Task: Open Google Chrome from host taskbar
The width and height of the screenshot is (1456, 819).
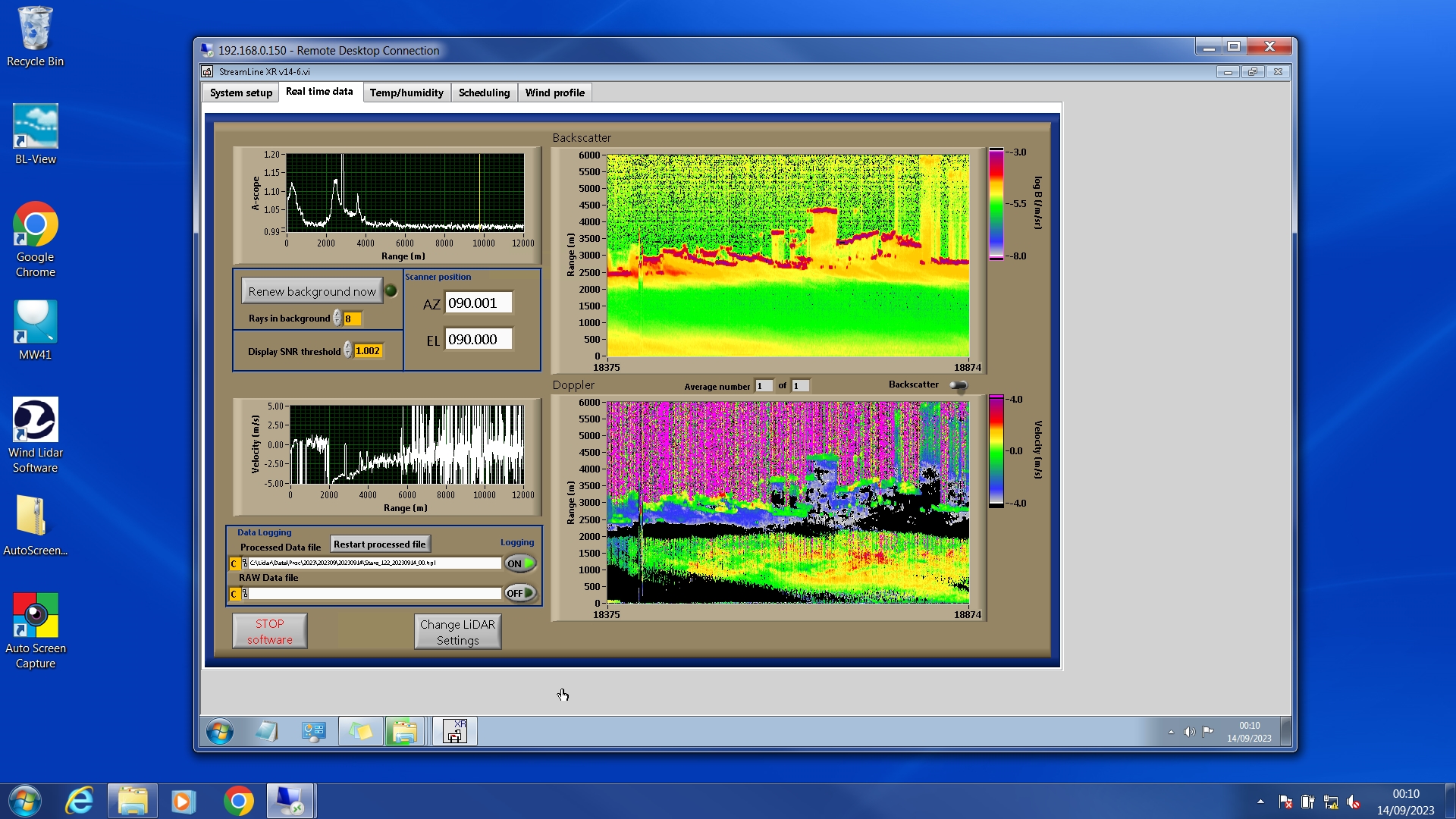Action: [238, 802]
